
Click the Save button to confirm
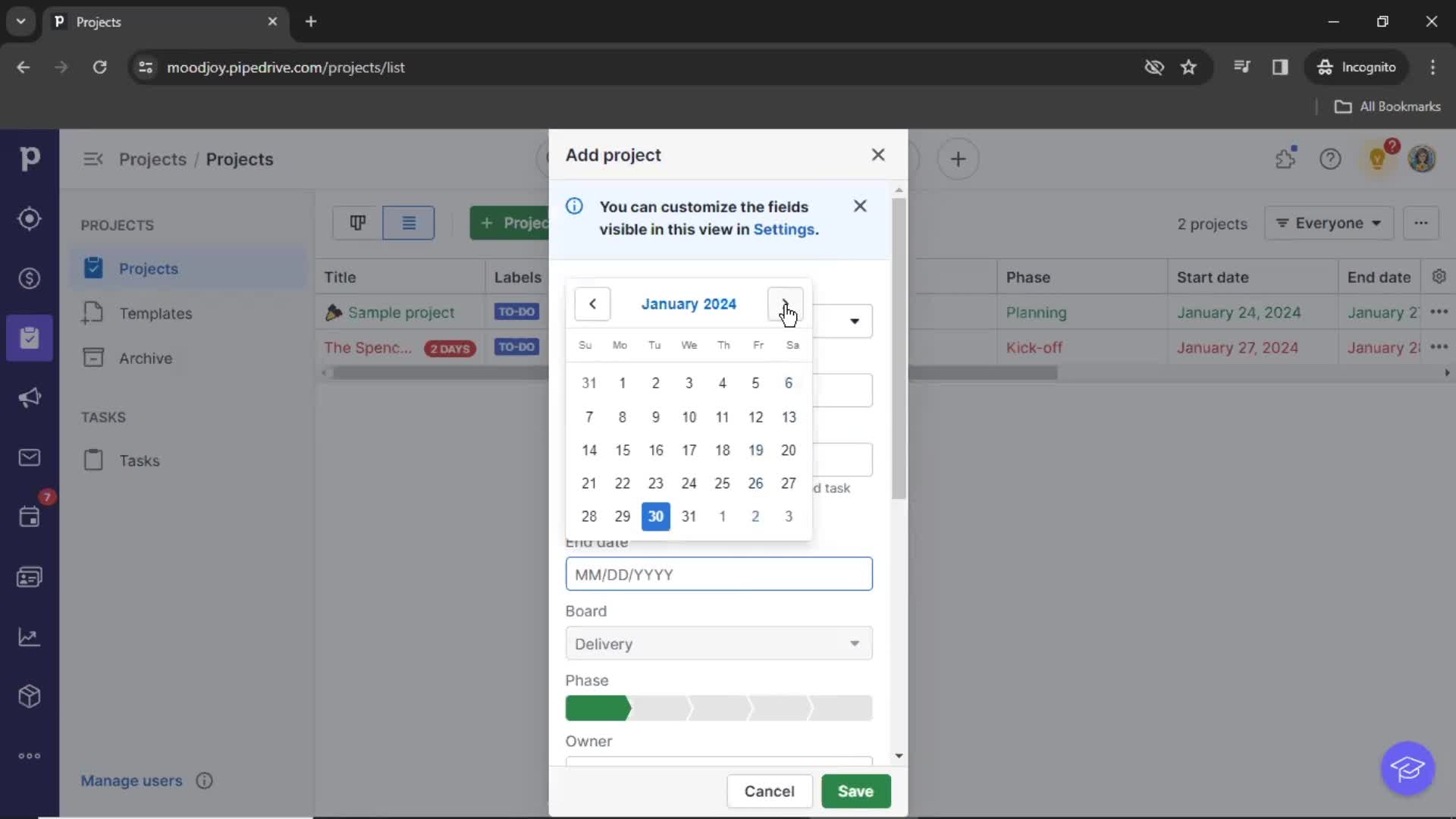(856, 791)
